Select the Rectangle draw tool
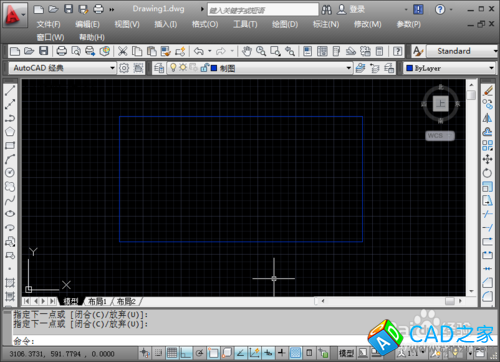 (10, 145)
